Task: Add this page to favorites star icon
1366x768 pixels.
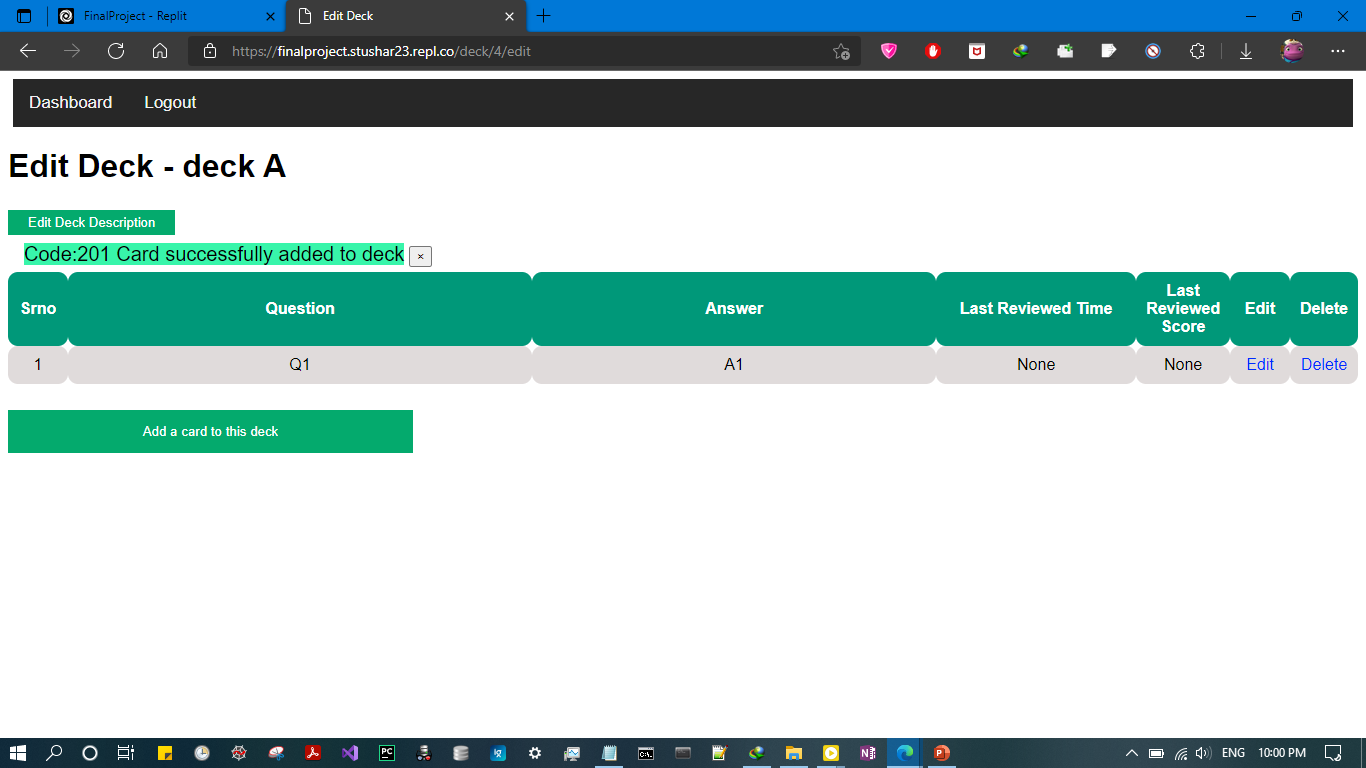Action: coord(841,51)
